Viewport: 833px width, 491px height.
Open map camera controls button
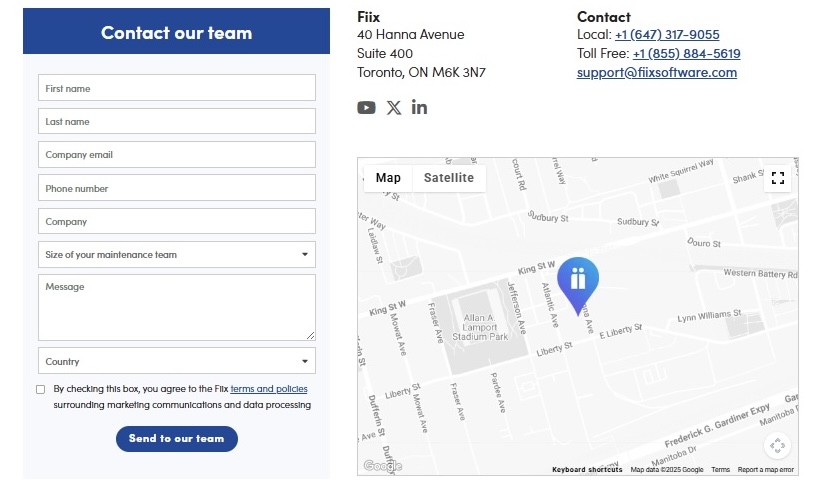pos(778,446)
